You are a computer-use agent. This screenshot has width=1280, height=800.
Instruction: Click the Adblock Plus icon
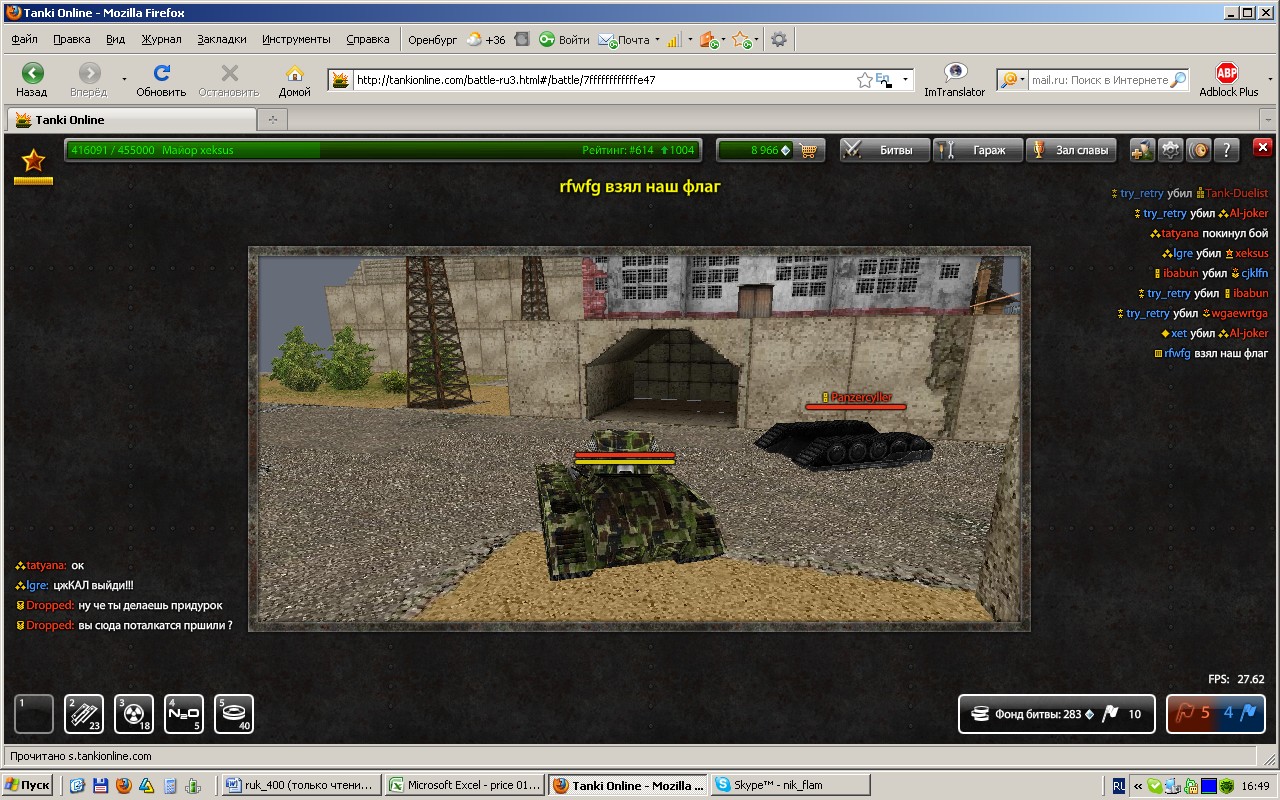[x=1227, y=74]
